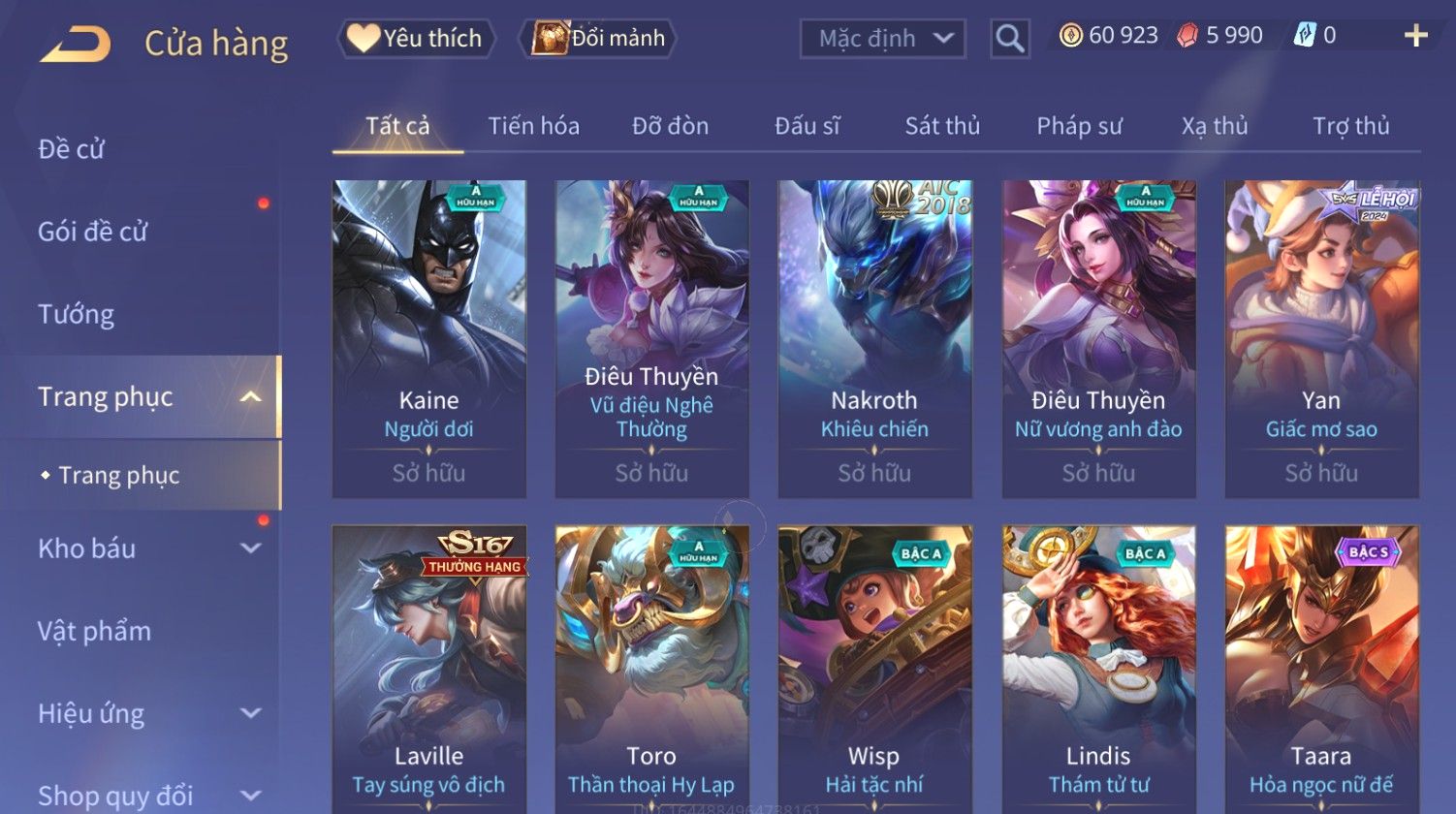Select Nakroth Khiêu chiến skin card
This screenshot has width=1456, height=814.
(x=875, y=339)
